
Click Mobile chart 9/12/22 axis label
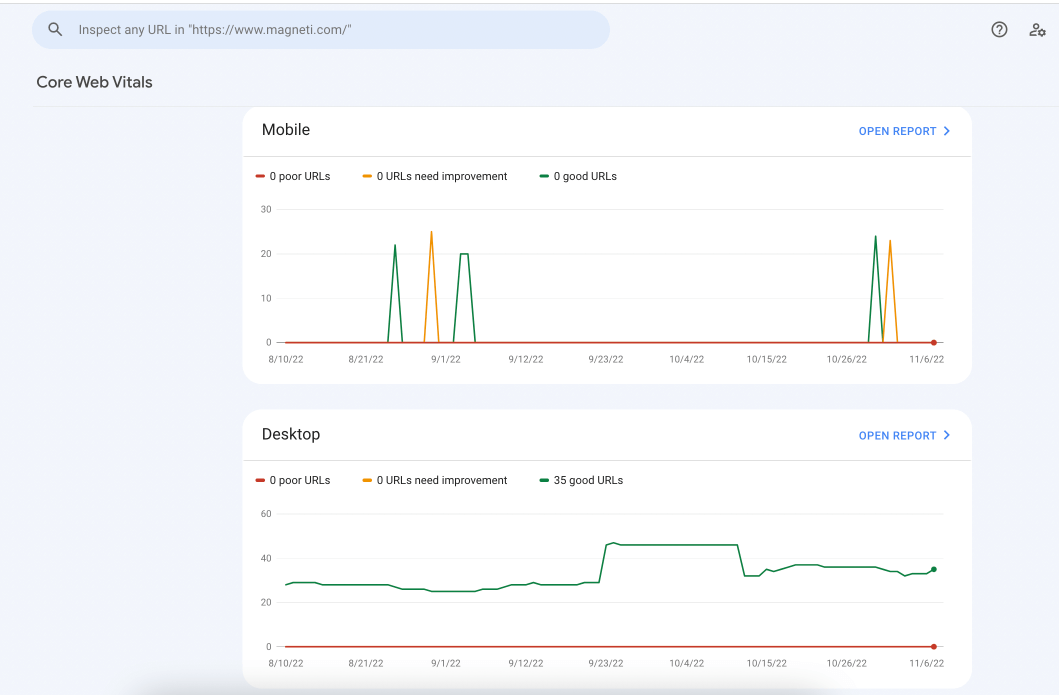coord(526,359)
